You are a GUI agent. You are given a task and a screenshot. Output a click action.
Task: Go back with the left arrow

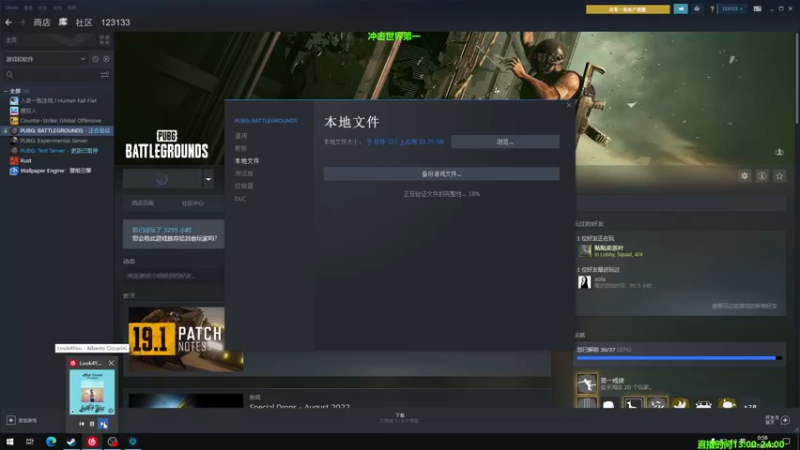coord(9,22)
